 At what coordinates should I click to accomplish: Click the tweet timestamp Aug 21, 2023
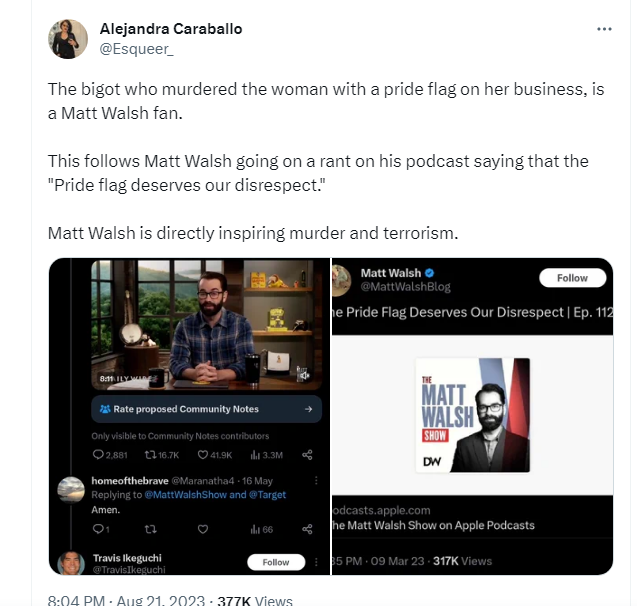(x=160, y=600)
